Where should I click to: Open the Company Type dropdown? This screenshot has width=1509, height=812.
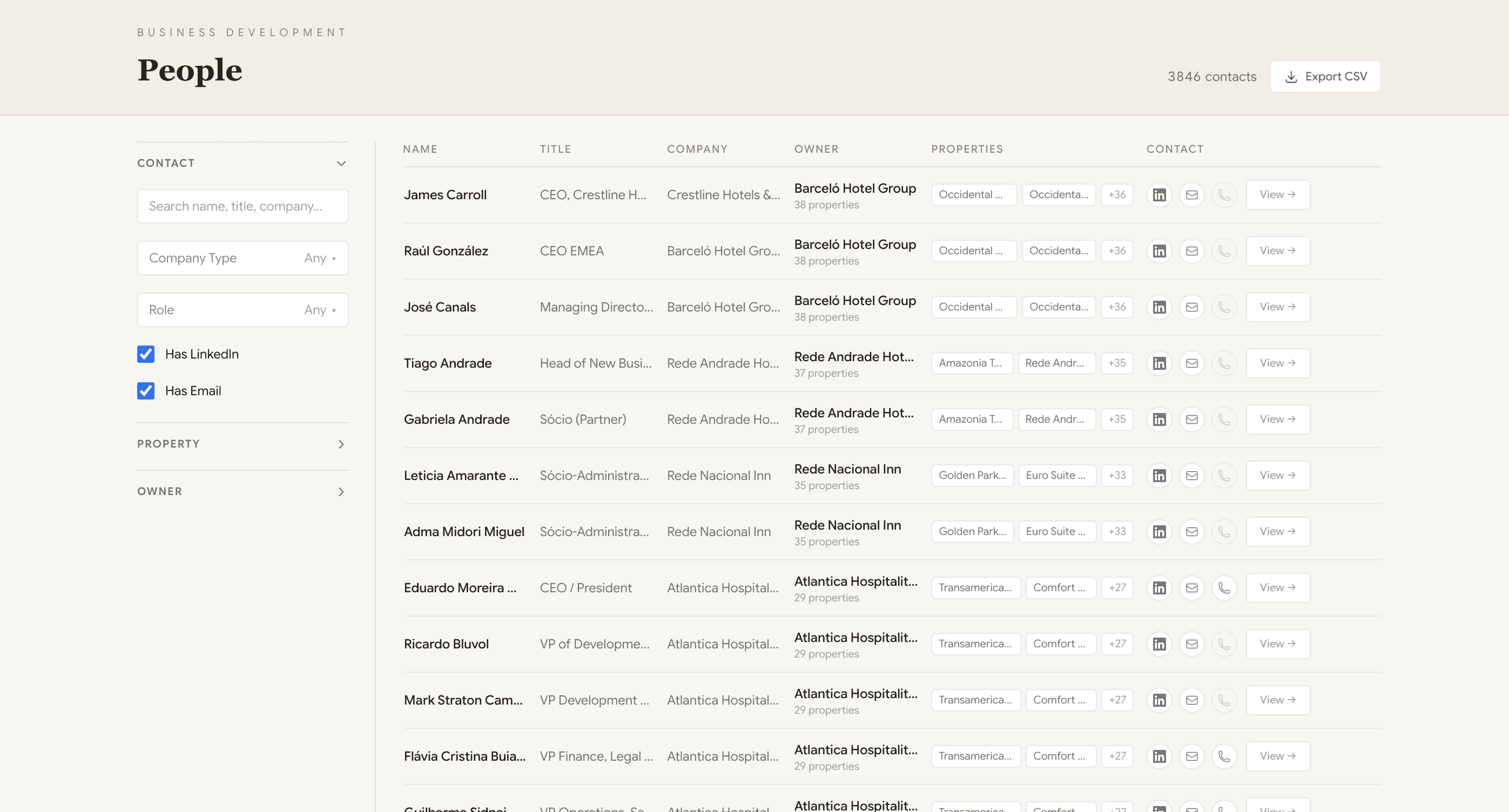[242, 258]
